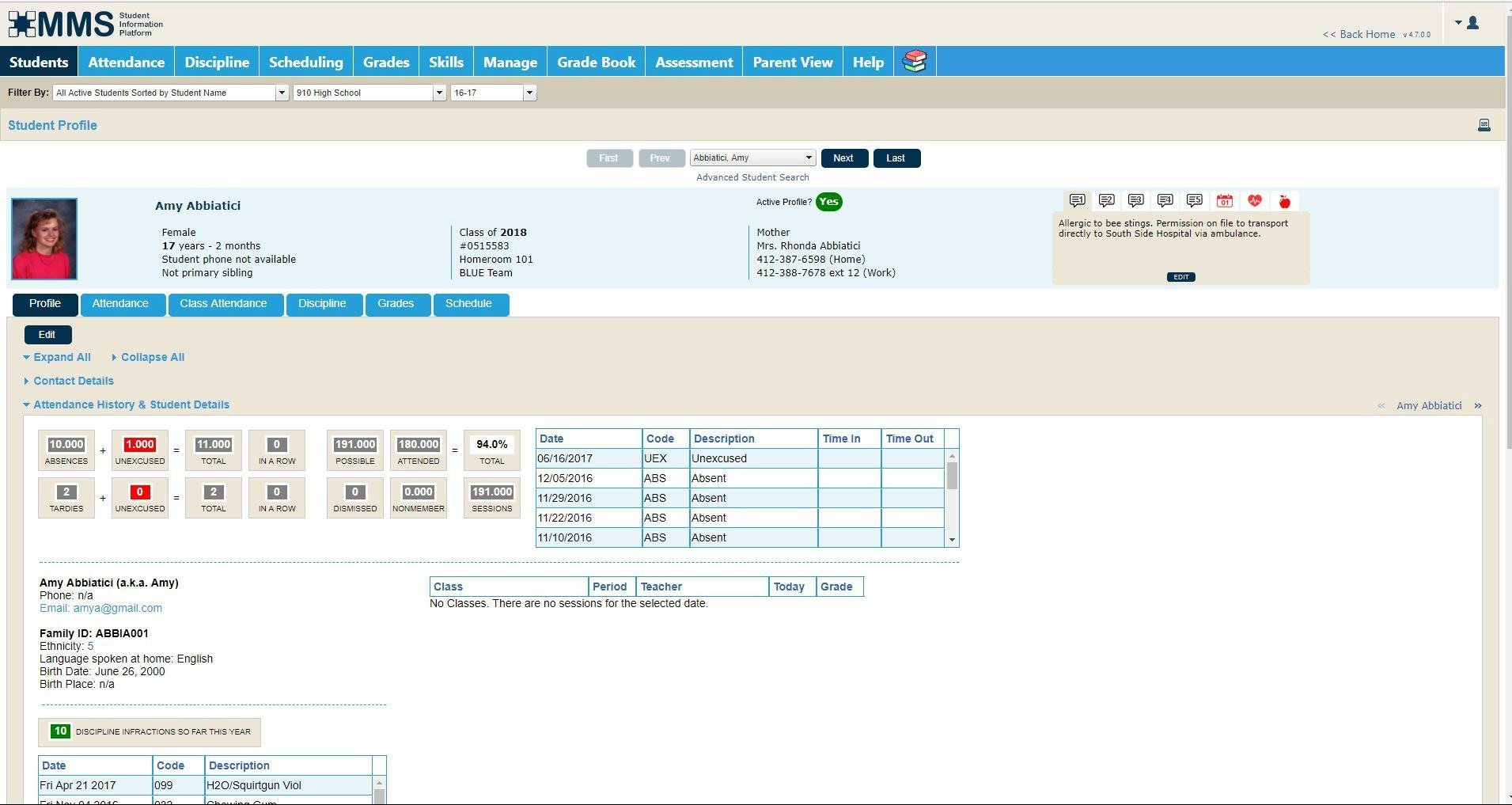Open the heart health alert icon

tap(1255, 200)
